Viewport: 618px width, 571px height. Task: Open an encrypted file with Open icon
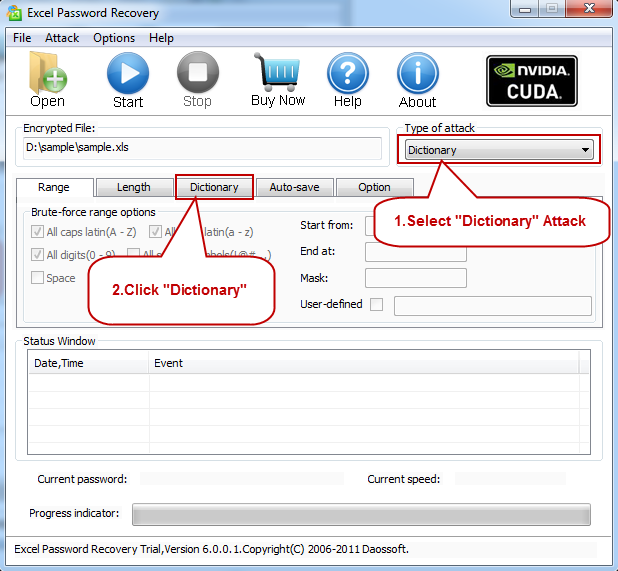tap(48, 79)
